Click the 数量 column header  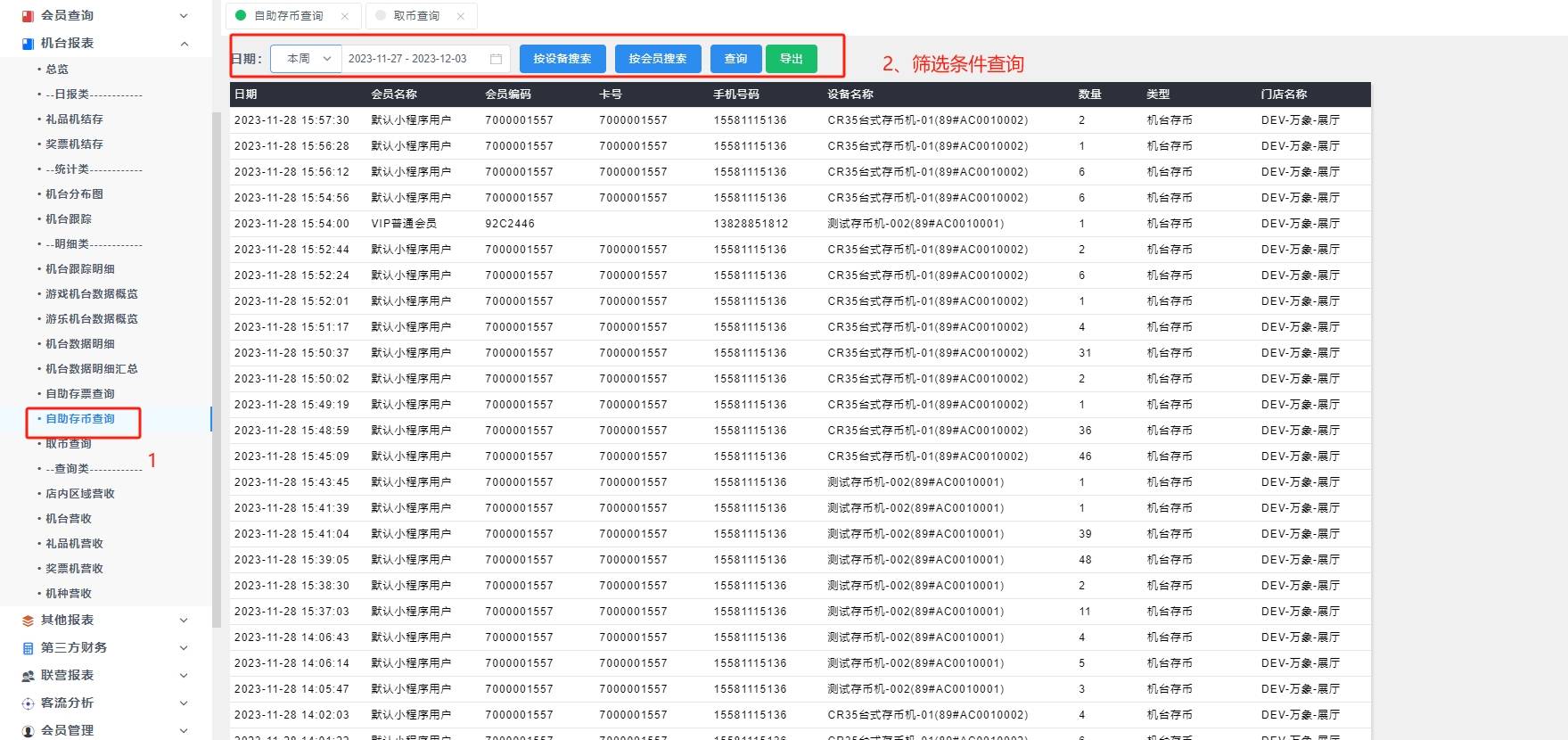1090,95
